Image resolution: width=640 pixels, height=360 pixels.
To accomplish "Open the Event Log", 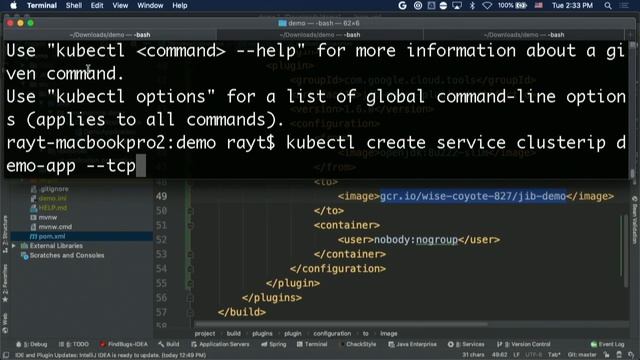I will pos(607,344).
